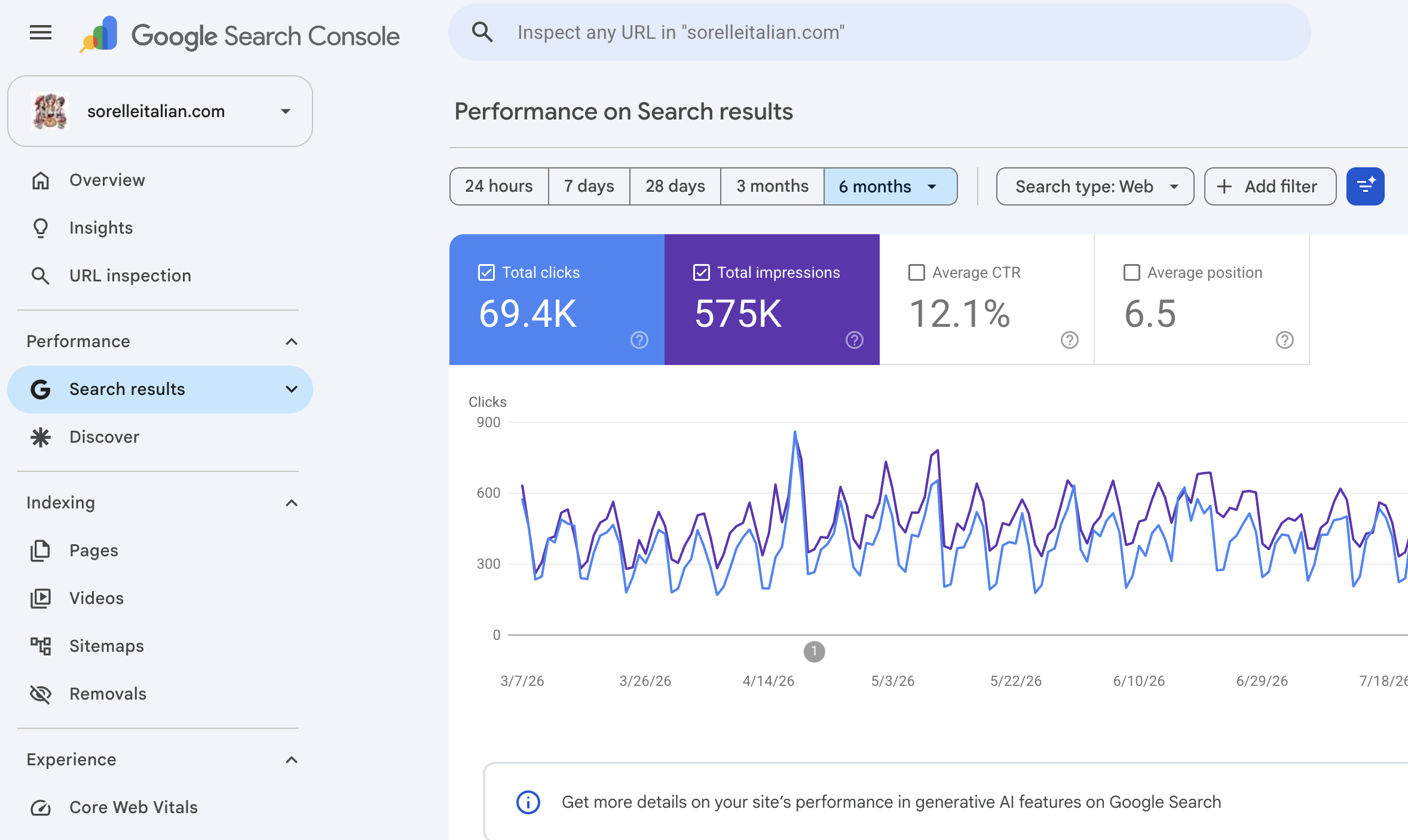
Task: Select the 7 days date range
Action: [x=589, y=186]
